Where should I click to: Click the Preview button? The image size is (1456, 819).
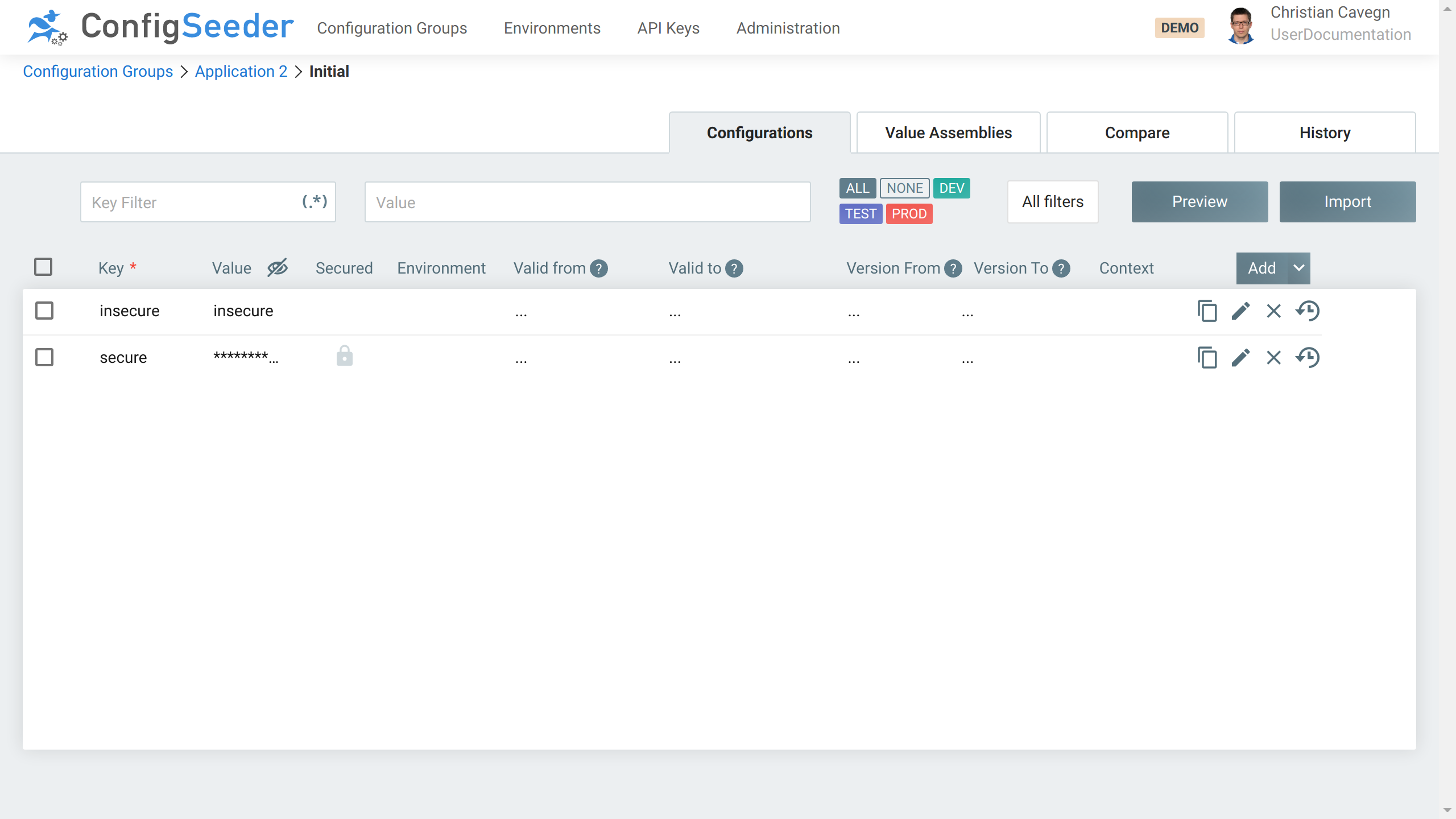pos(1199,202)
